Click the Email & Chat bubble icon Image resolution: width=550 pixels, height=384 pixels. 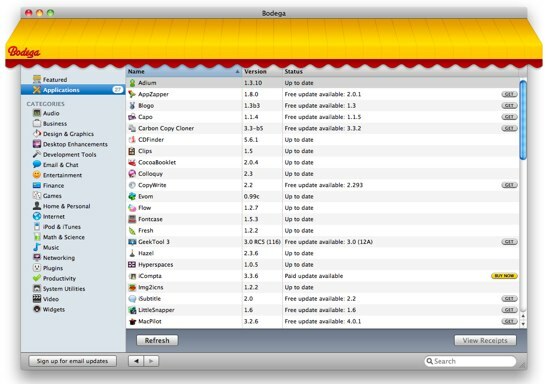click(37, 164)
